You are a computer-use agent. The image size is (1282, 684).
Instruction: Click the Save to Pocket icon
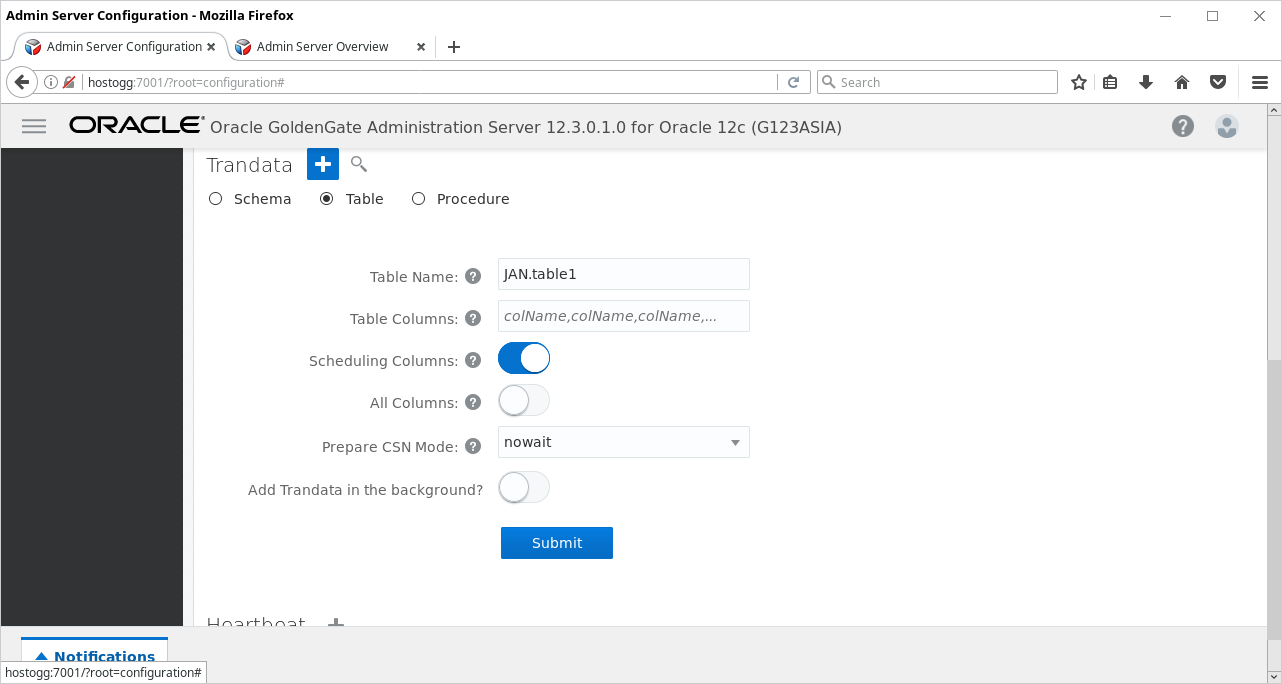pos(1218,82)
